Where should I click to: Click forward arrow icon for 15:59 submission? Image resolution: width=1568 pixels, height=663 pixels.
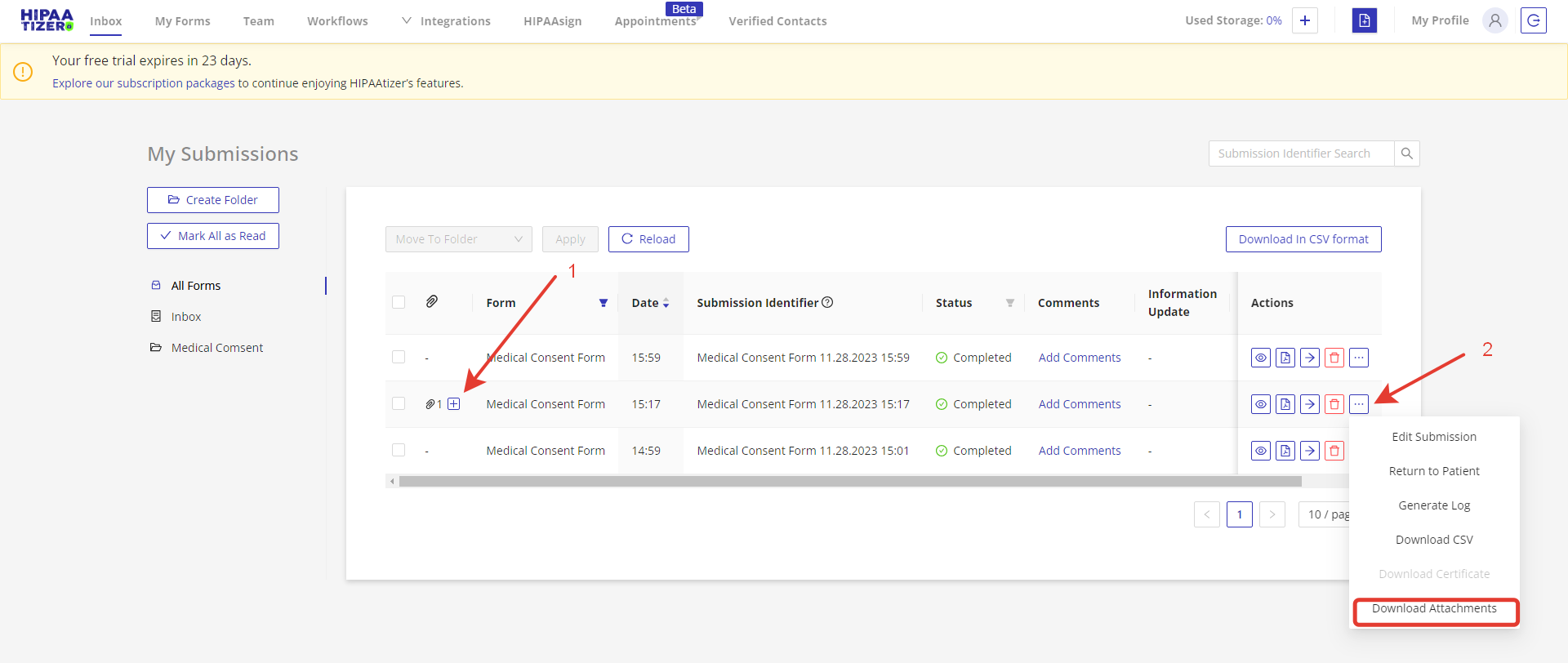click(x=1310, y=358)
